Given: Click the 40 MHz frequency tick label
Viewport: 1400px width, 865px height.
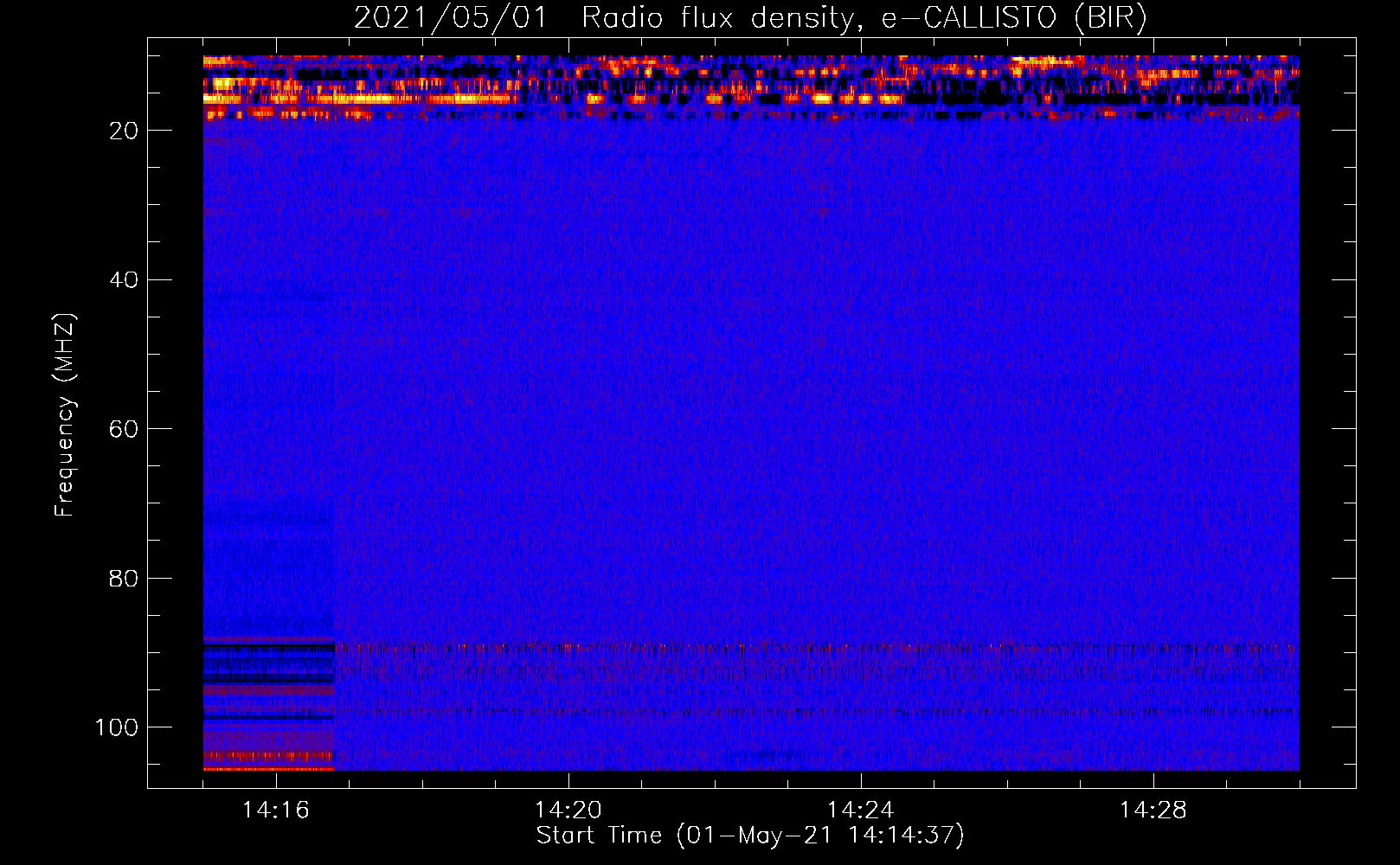Looking at the screenshot, I should point(125,280).
